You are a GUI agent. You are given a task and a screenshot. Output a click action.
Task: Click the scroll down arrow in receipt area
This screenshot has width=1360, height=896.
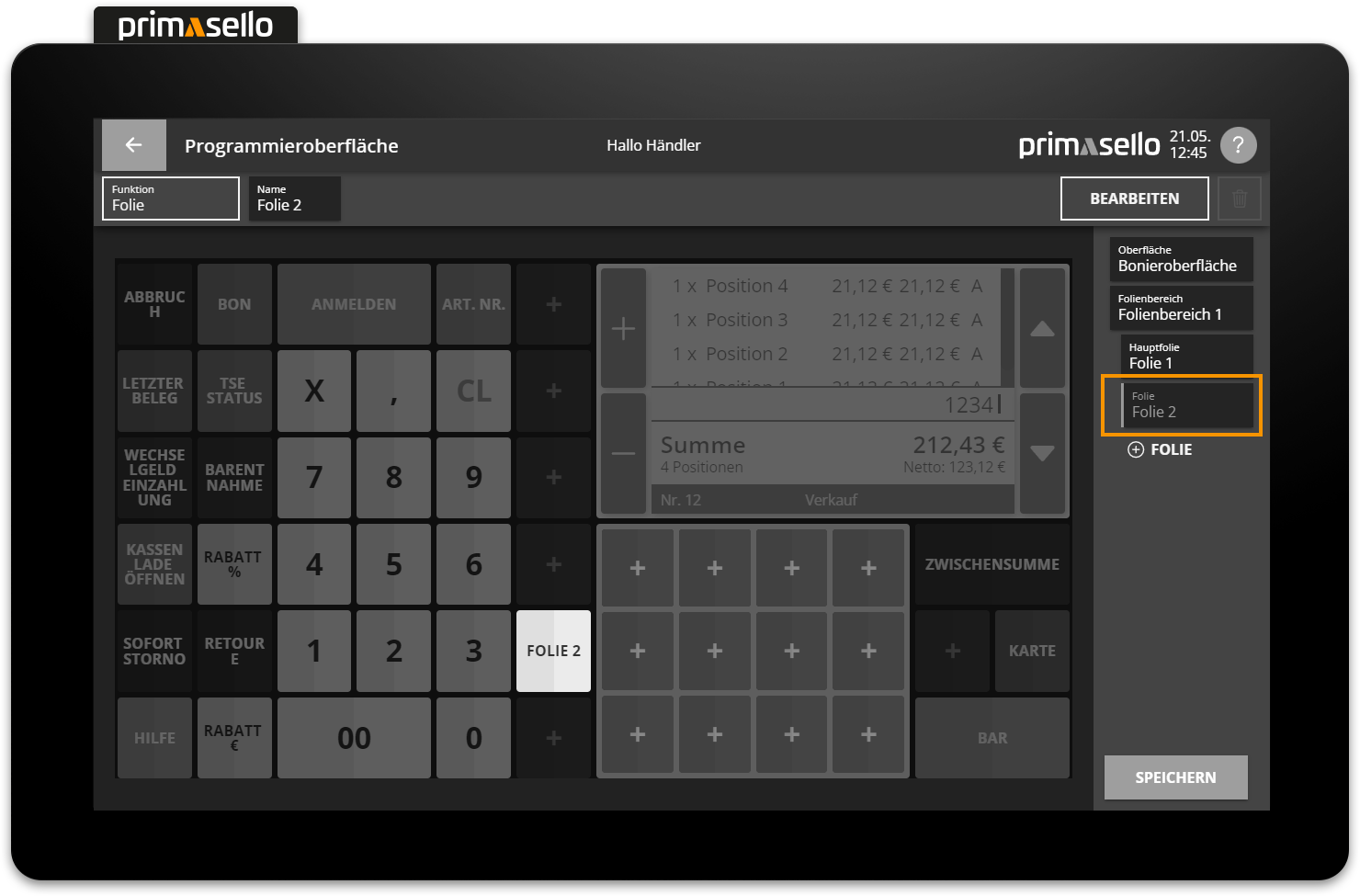tap(1042, 453)
